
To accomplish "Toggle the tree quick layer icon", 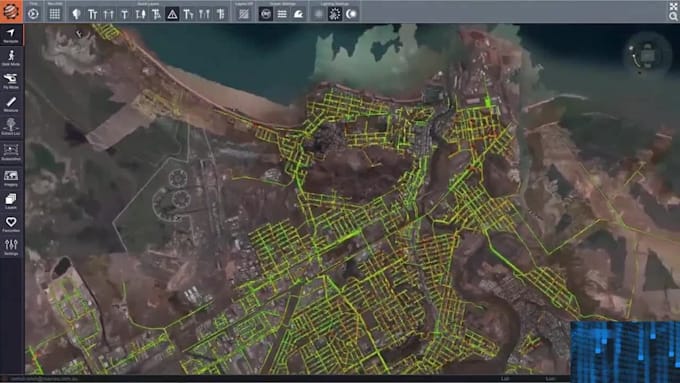I will click(x=76, y=14).
